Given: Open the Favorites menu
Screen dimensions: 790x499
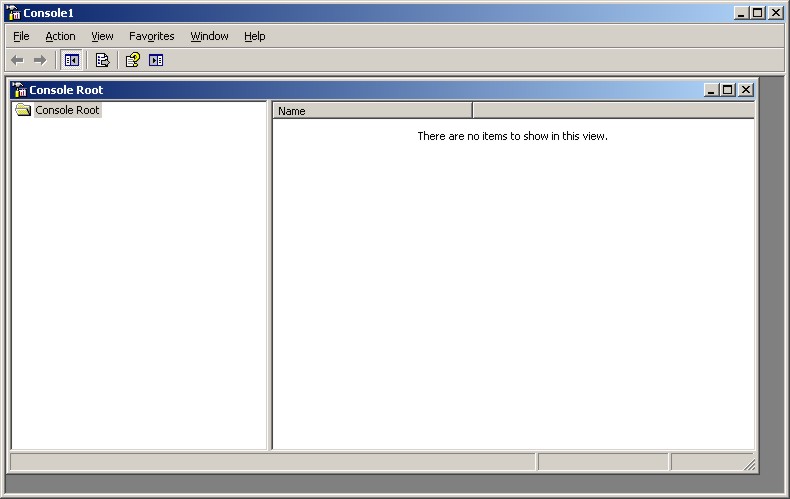Looking at the screenshot, I should 151,36.
